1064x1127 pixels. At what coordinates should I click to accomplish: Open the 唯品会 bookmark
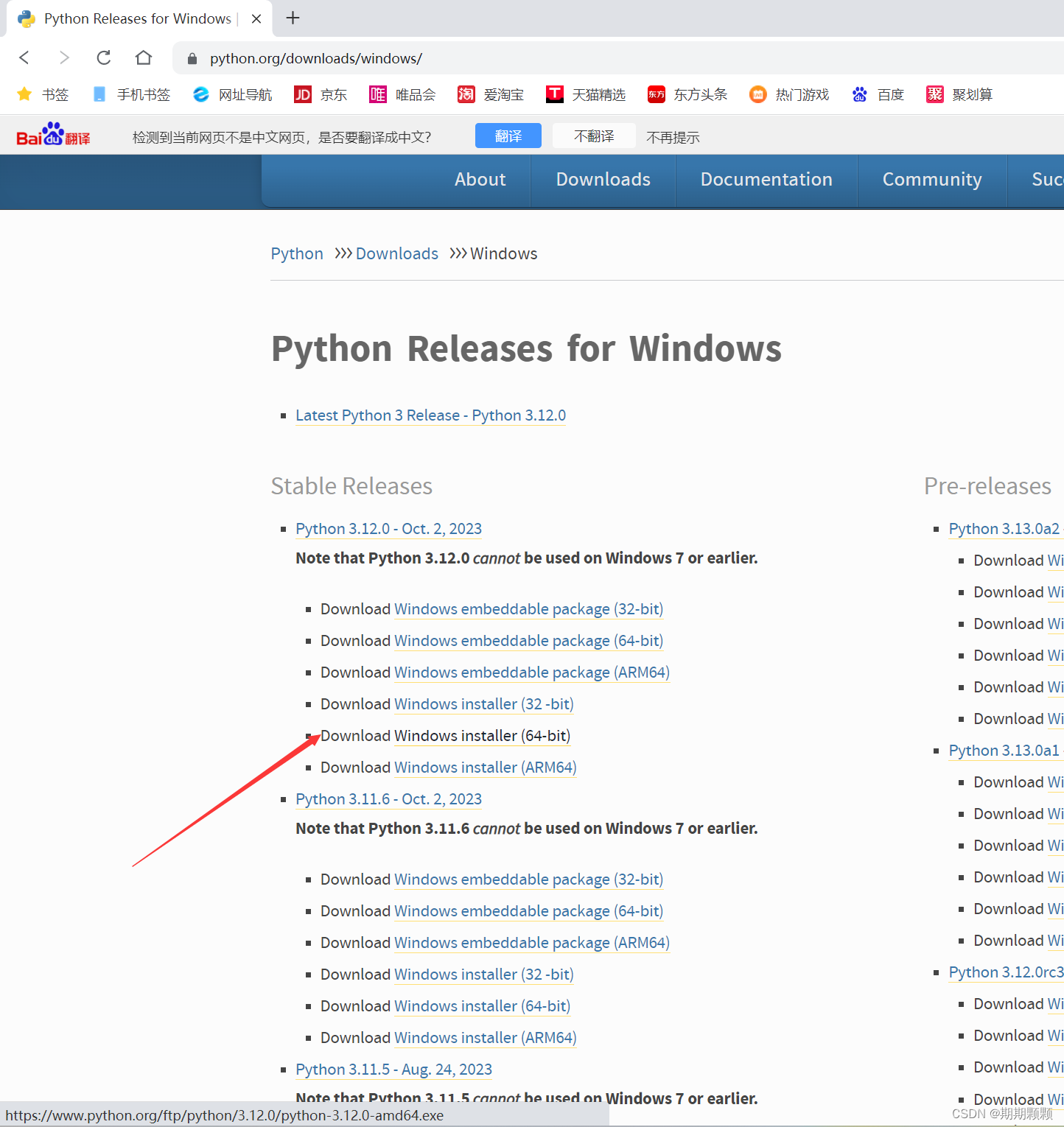point(402,94)
